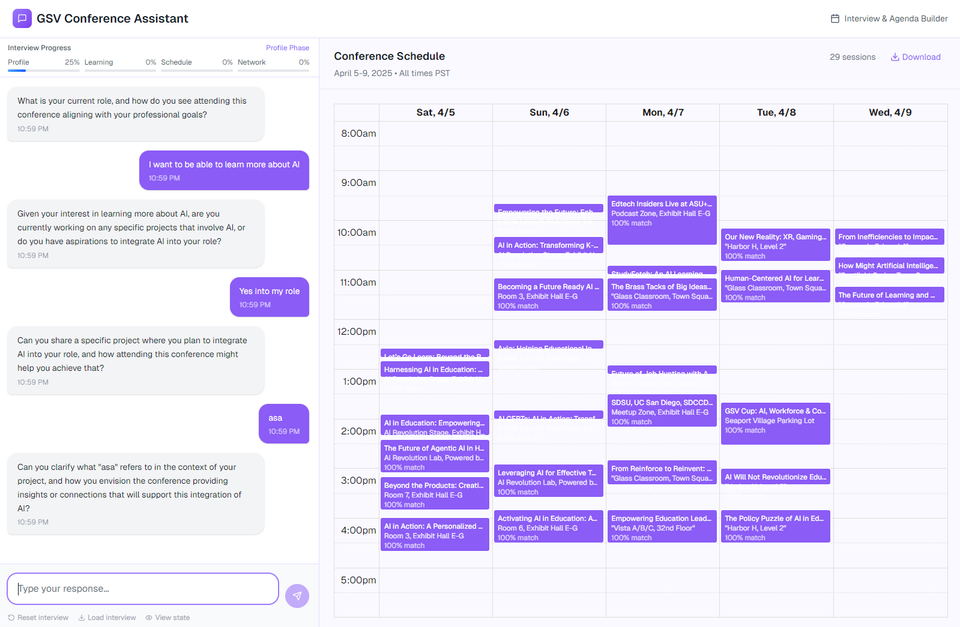Click the View state eye icon
The width and height of the screenshot is (960, 627).
pos(149,617)
